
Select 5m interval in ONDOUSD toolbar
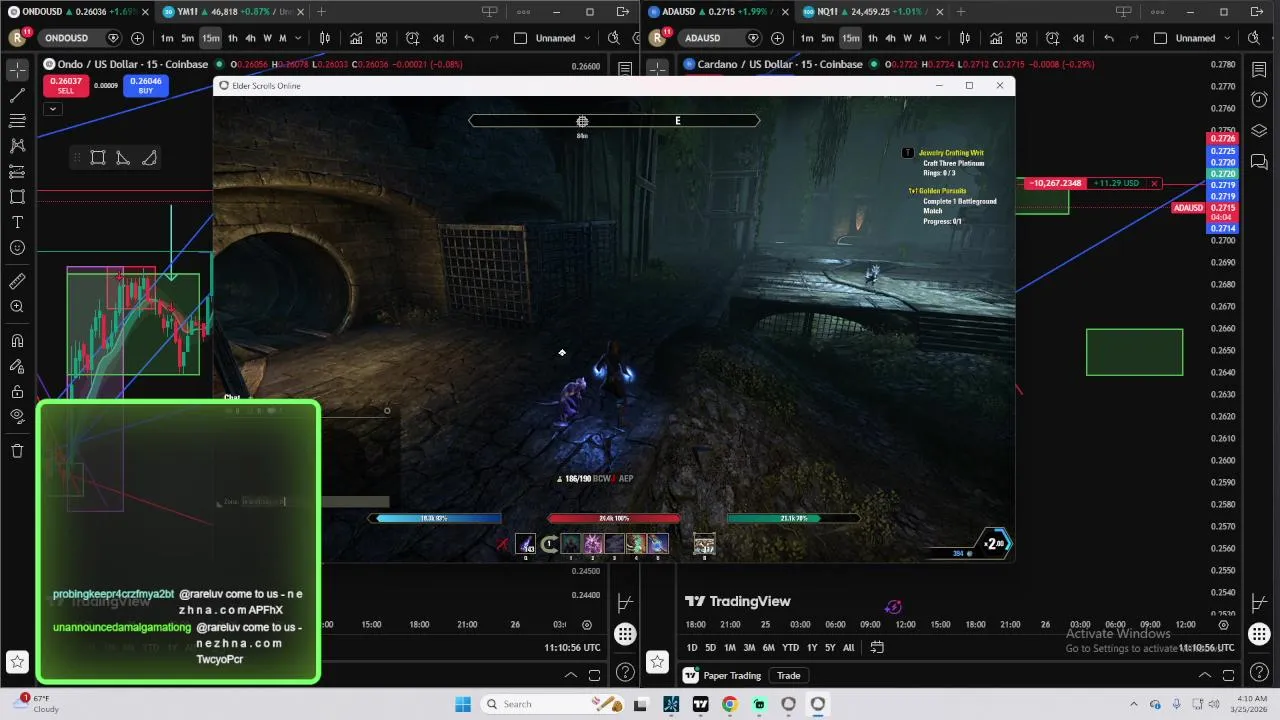[x=188, y=38]
